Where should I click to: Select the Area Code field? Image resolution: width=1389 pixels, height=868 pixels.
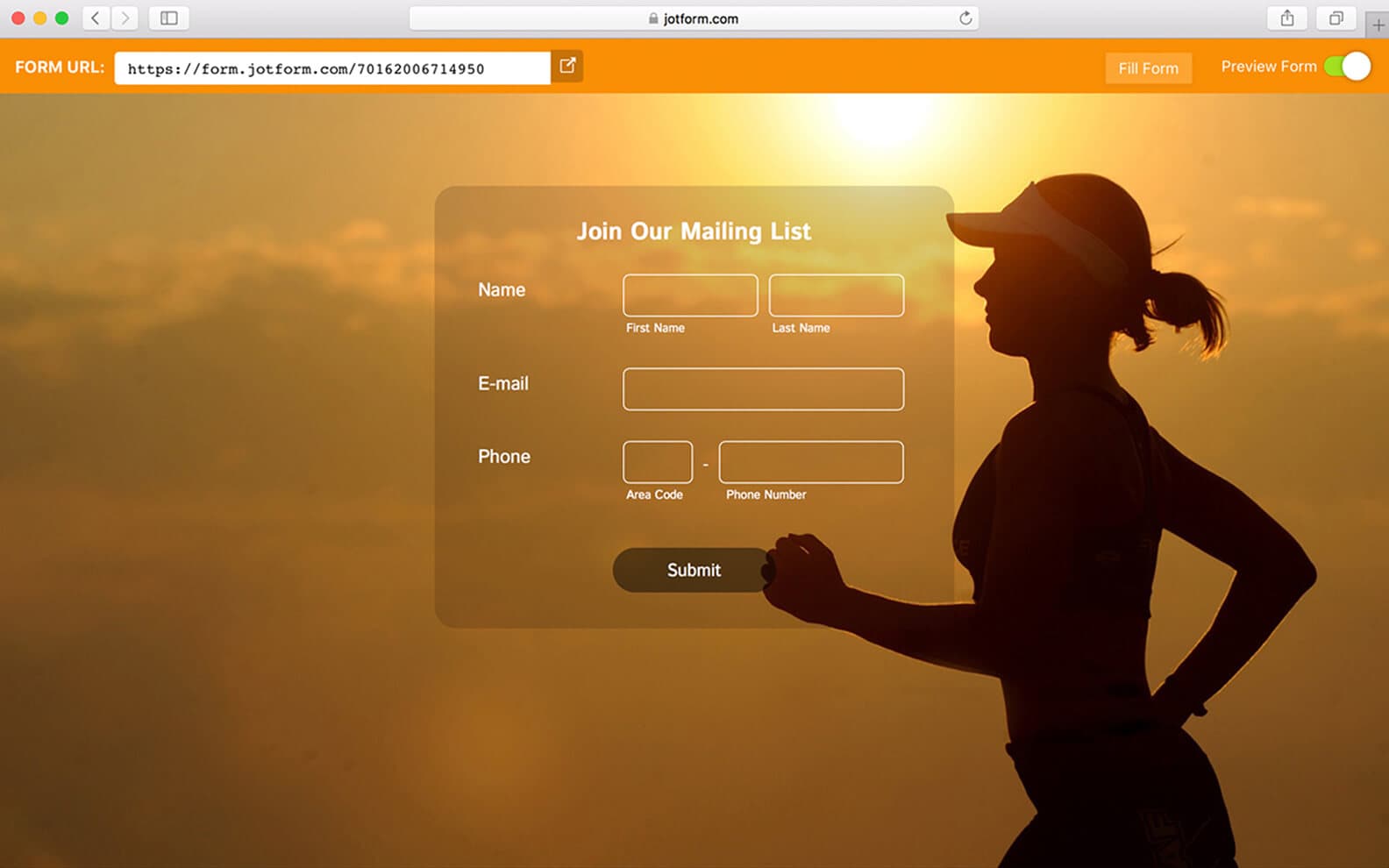coord(658,462)
